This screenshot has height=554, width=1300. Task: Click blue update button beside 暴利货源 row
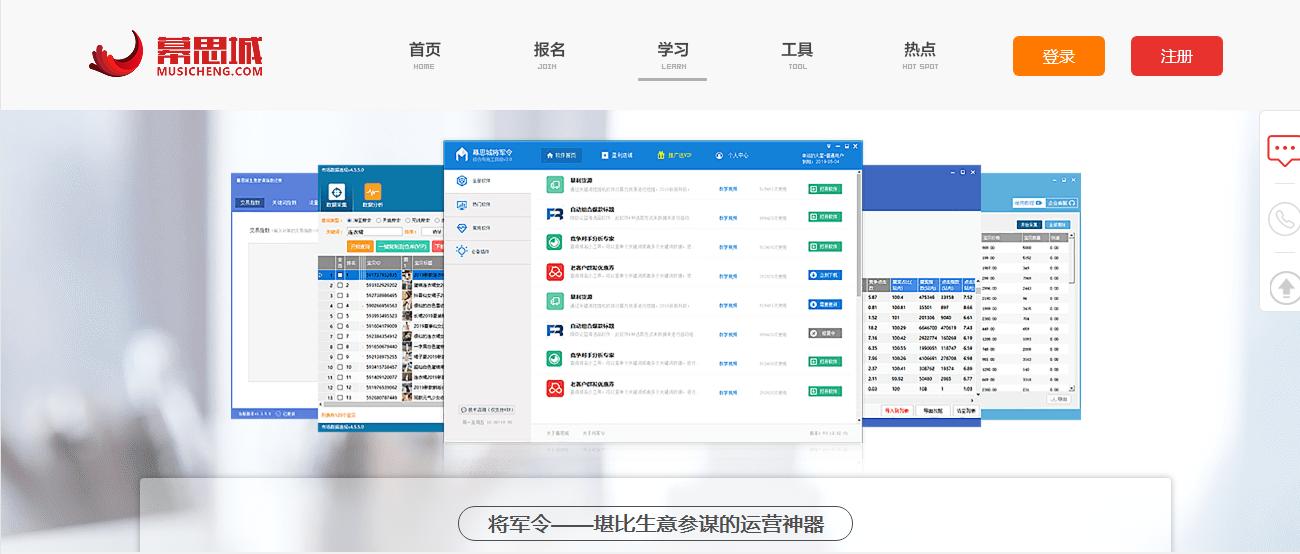825,304
